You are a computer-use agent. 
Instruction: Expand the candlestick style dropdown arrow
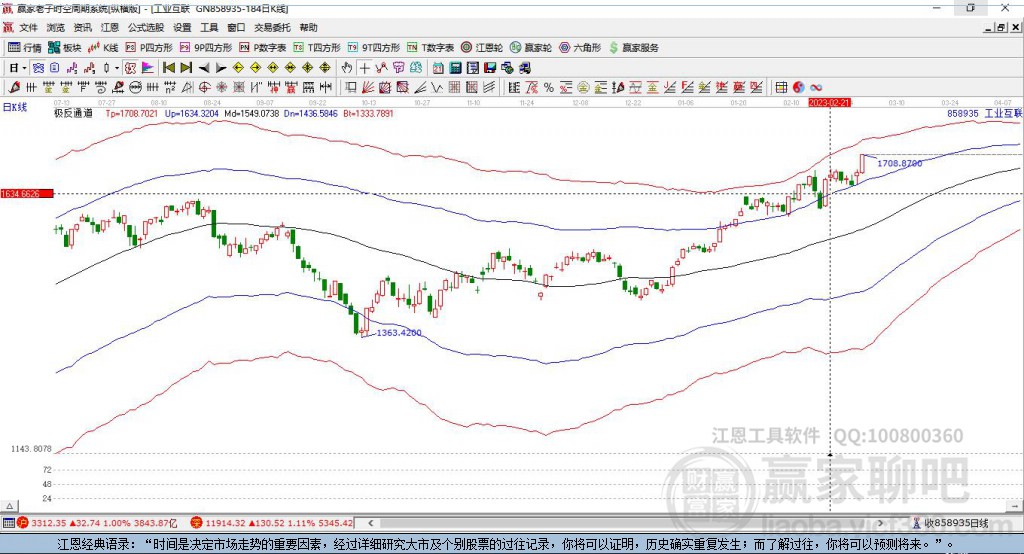[117, 68]
